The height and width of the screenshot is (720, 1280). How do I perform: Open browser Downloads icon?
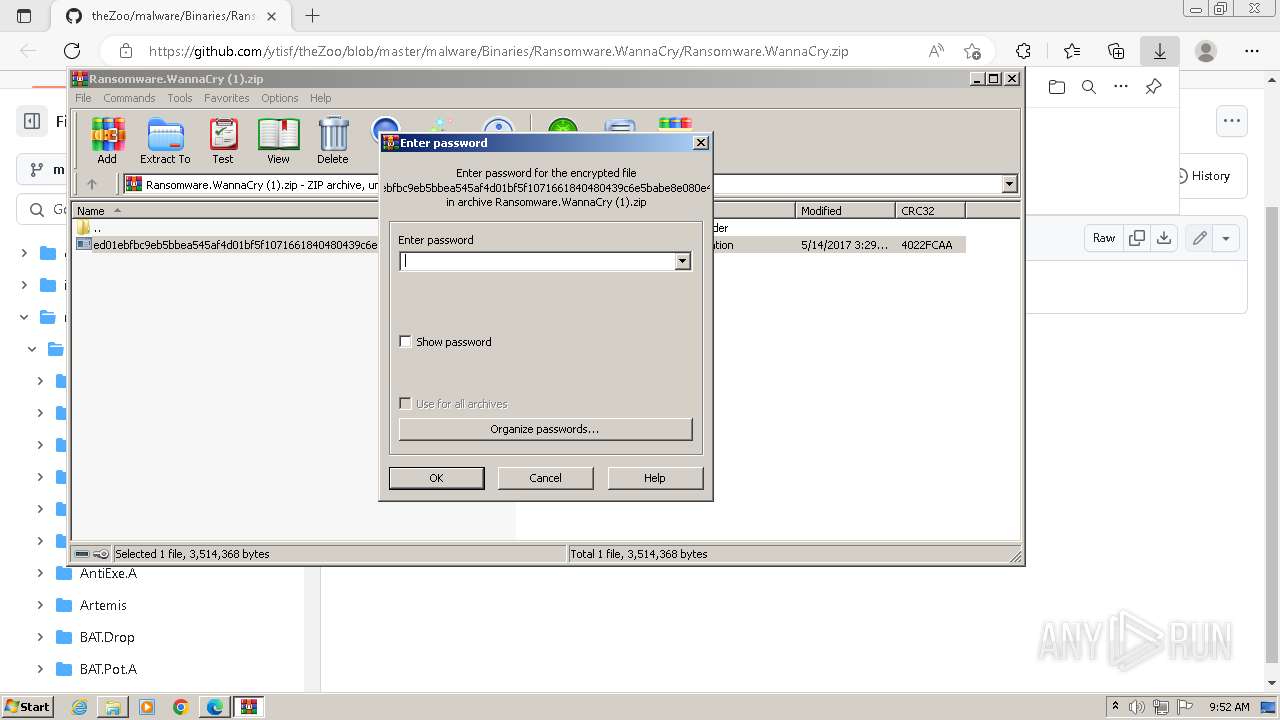1160,51
